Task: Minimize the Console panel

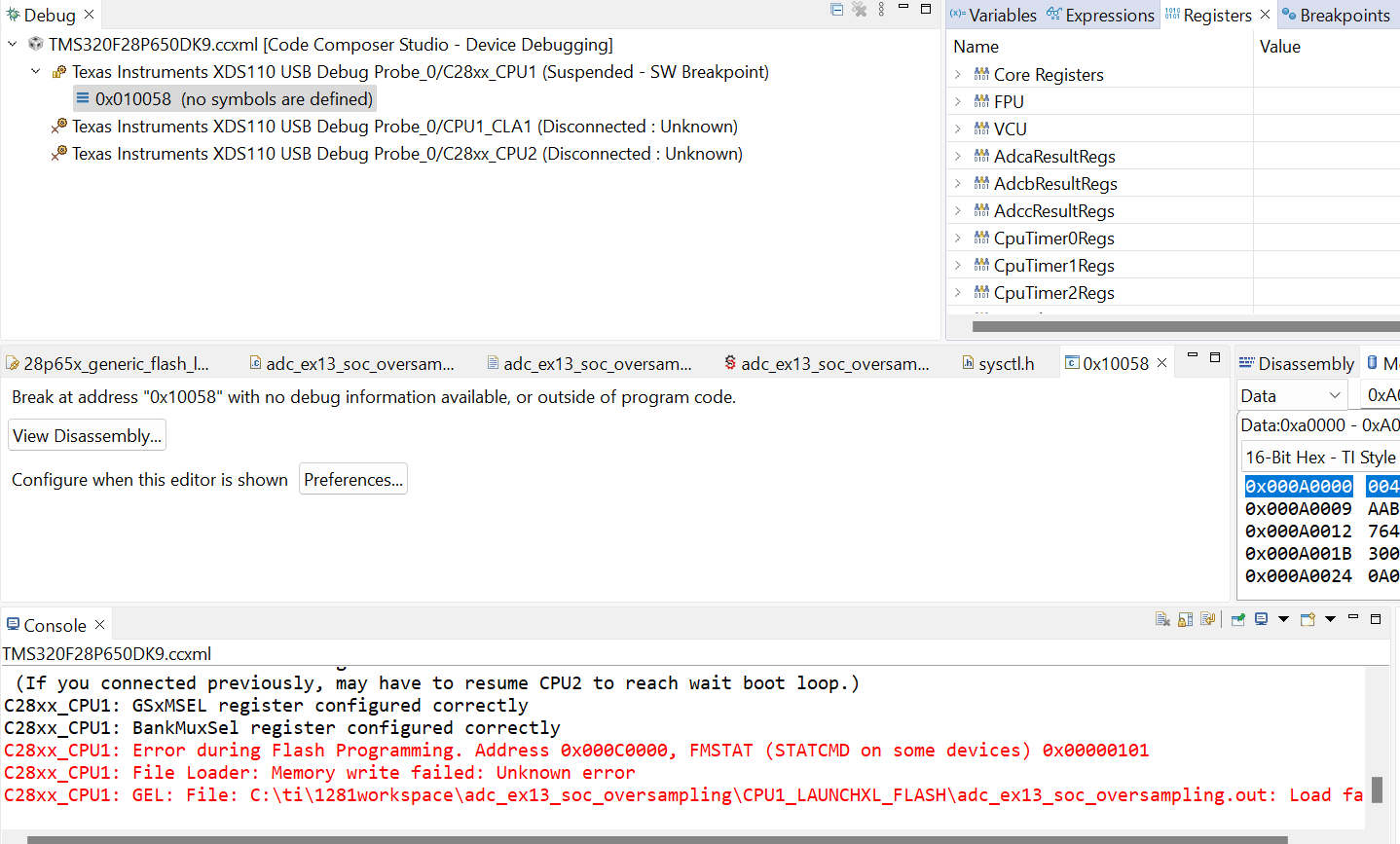Action: click(x=1353, y=617)
